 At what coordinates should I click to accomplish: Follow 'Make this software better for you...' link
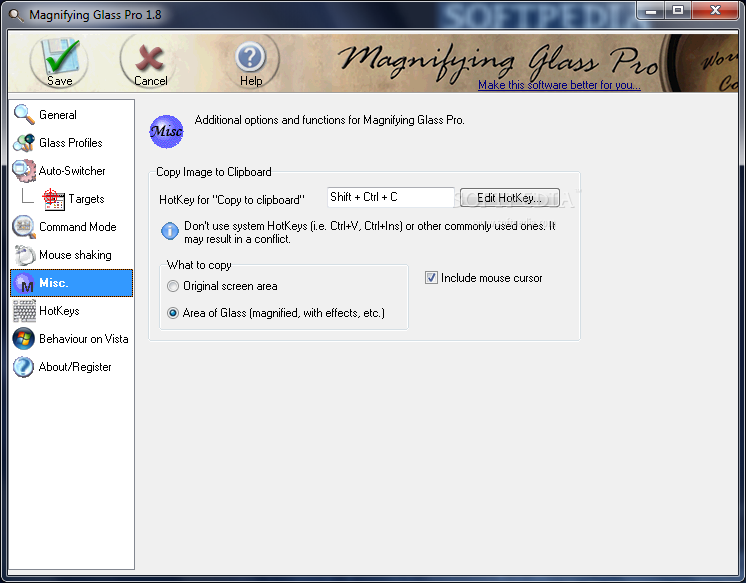click(559, 85)
